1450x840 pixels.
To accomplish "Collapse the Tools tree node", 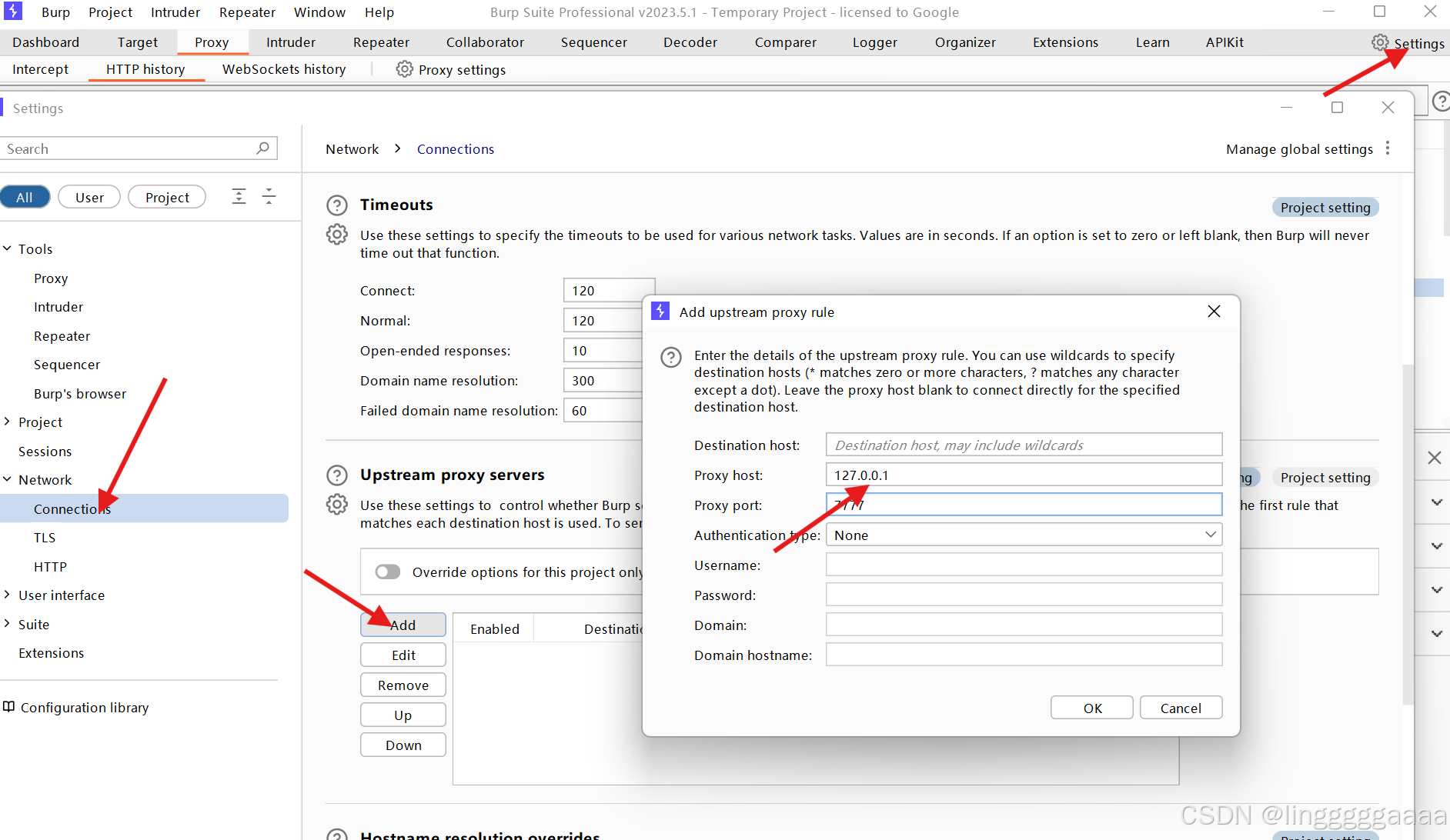I will pos(8,248).
